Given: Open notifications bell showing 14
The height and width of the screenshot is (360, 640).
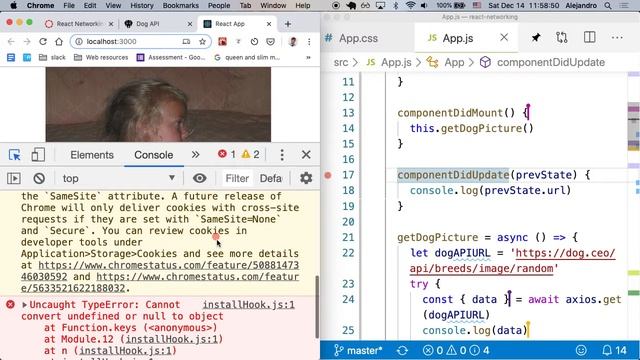Looking at the screenshot, I should (614, 350).
